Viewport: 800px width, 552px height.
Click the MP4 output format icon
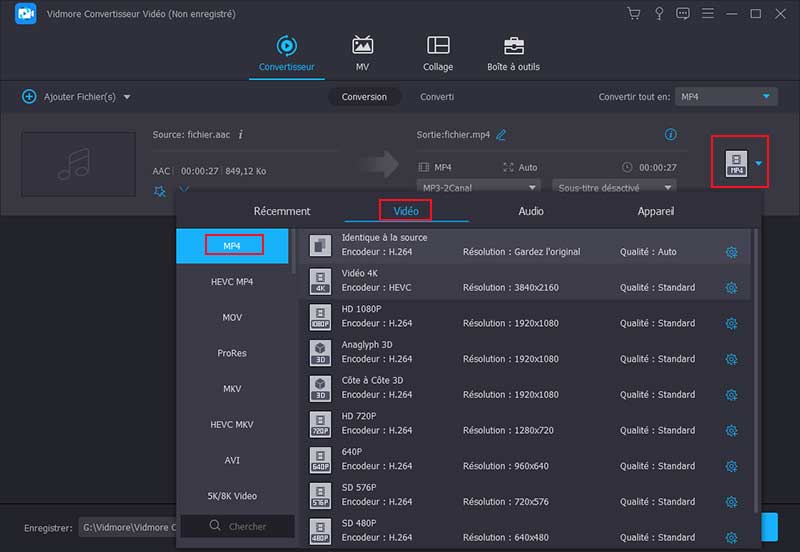tap(736, 163)
